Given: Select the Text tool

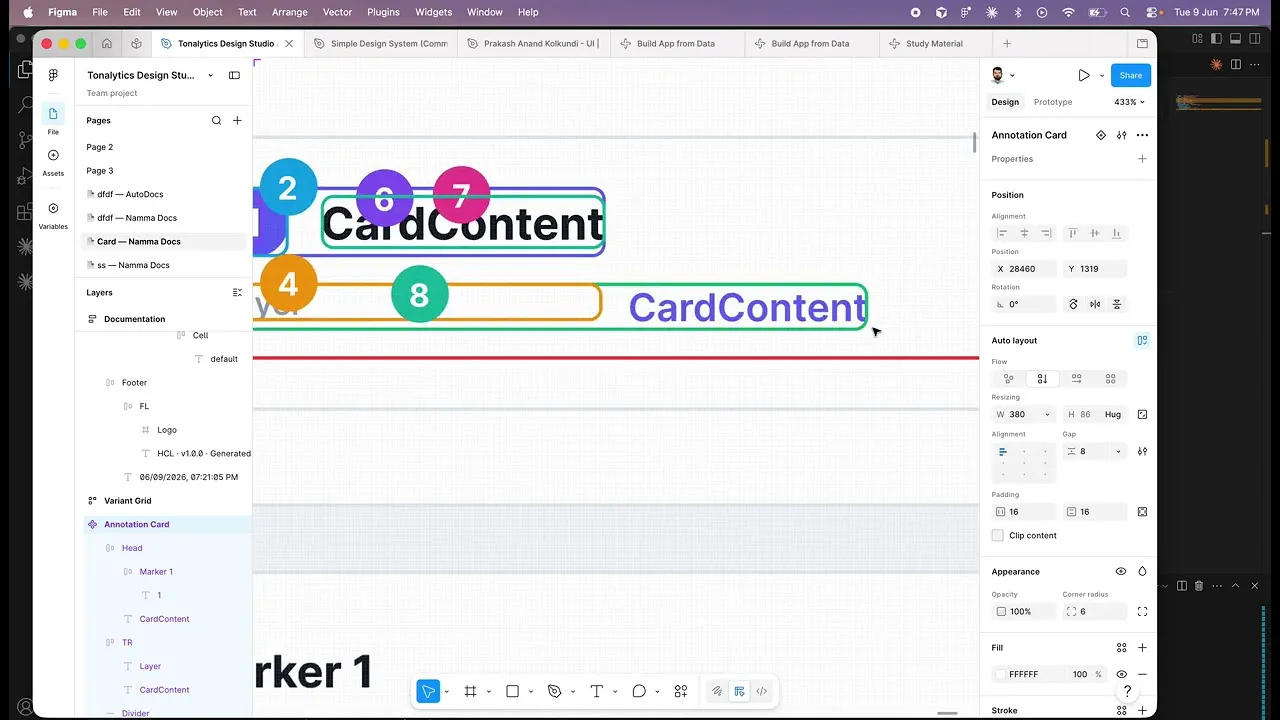Looking at the screenshot, I should [597, 691].
